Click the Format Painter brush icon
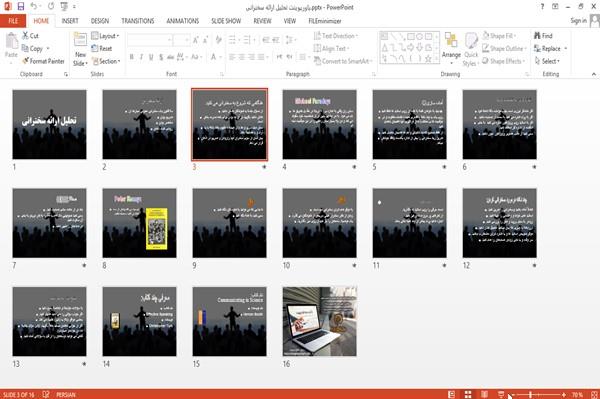The height and width of the screenshot is (399, 600). pos(25,61)
